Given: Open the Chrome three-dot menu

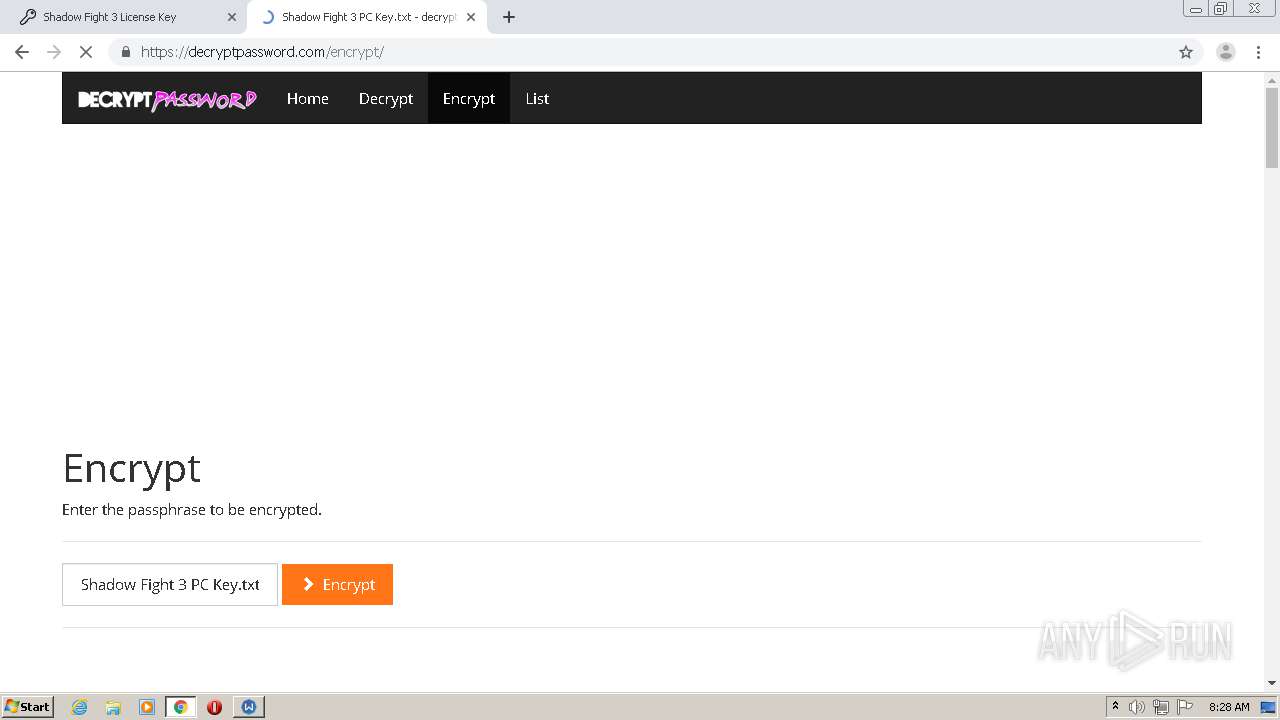Looking at the screenshot, I should pyautogui.click(x=1258, y=52).
